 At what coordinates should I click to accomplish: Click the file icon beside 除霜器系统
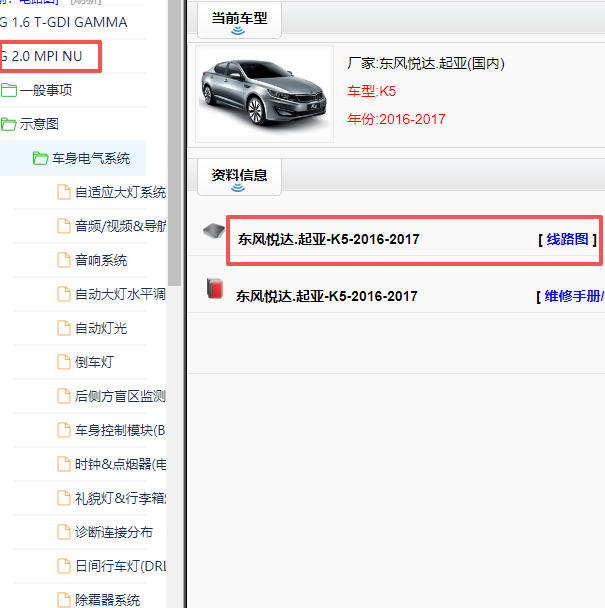point(64,600)
